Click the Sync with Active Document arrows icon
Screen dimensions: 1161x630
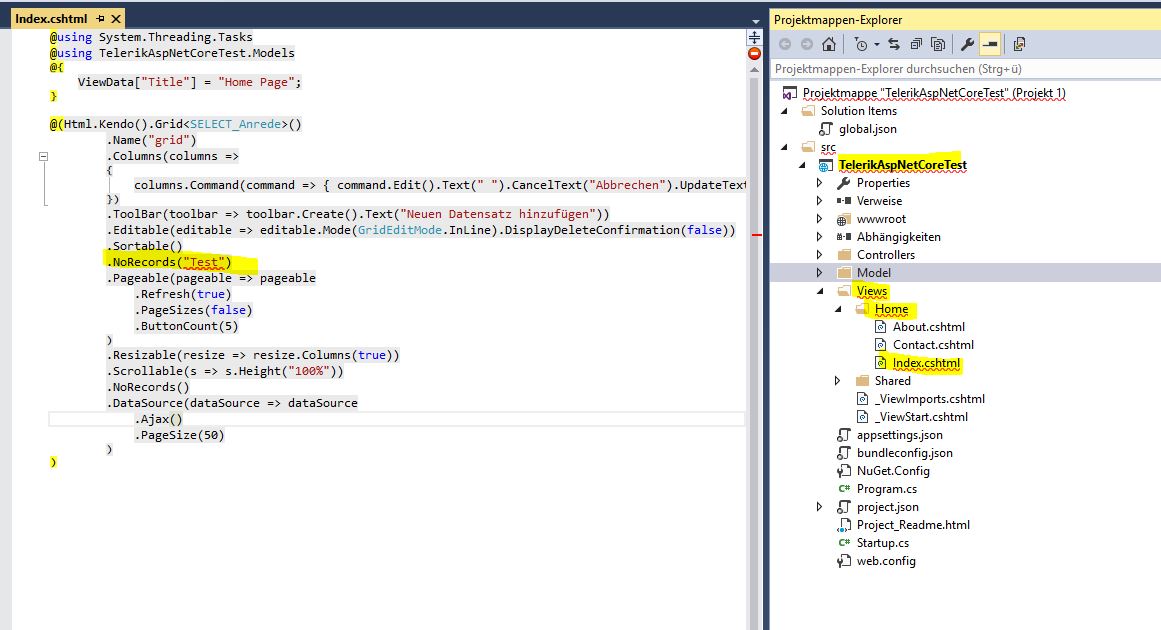(893, 44)
